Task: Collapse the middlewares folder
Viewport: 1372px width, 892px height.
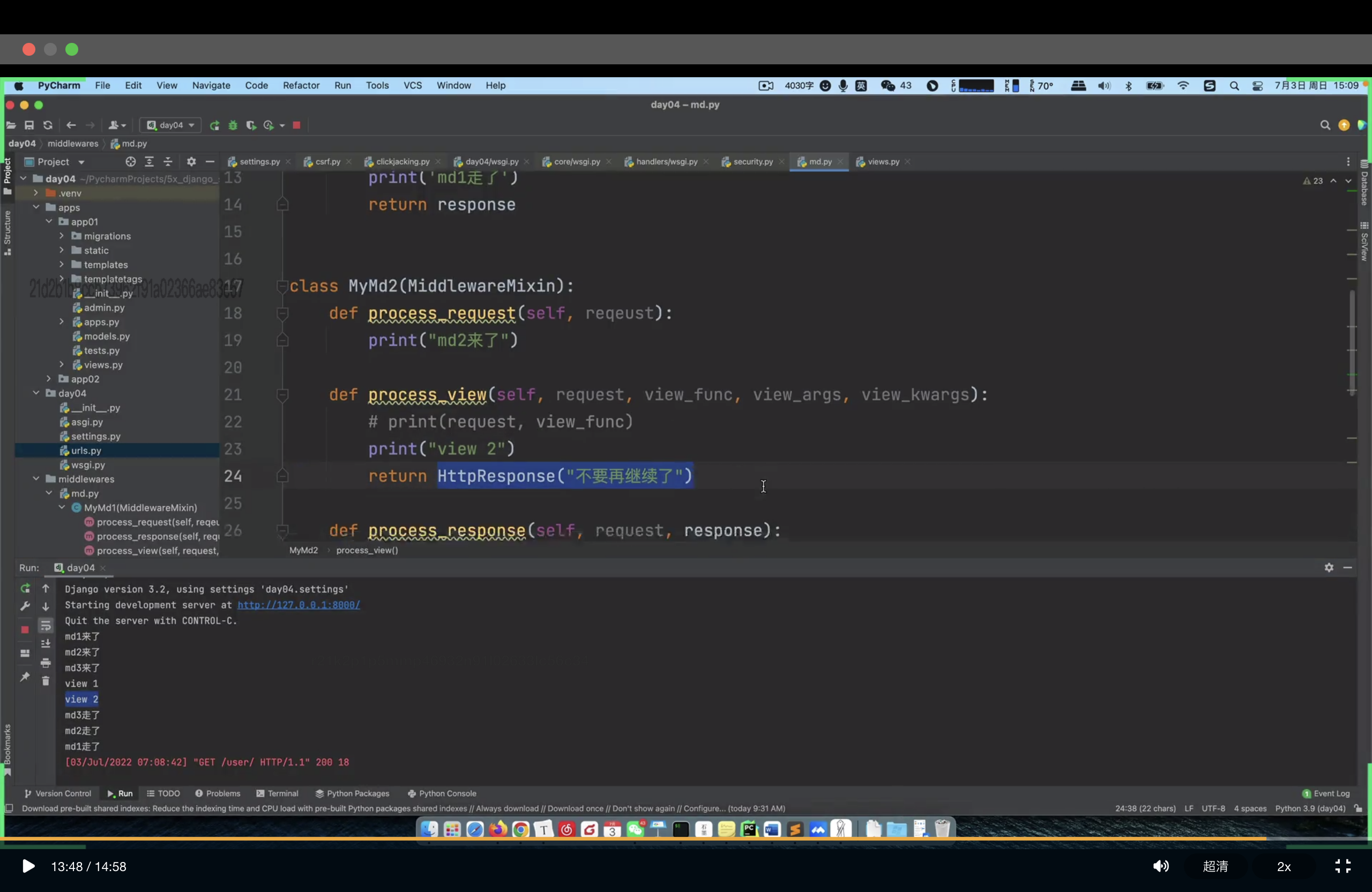Action: pos(36,479)
